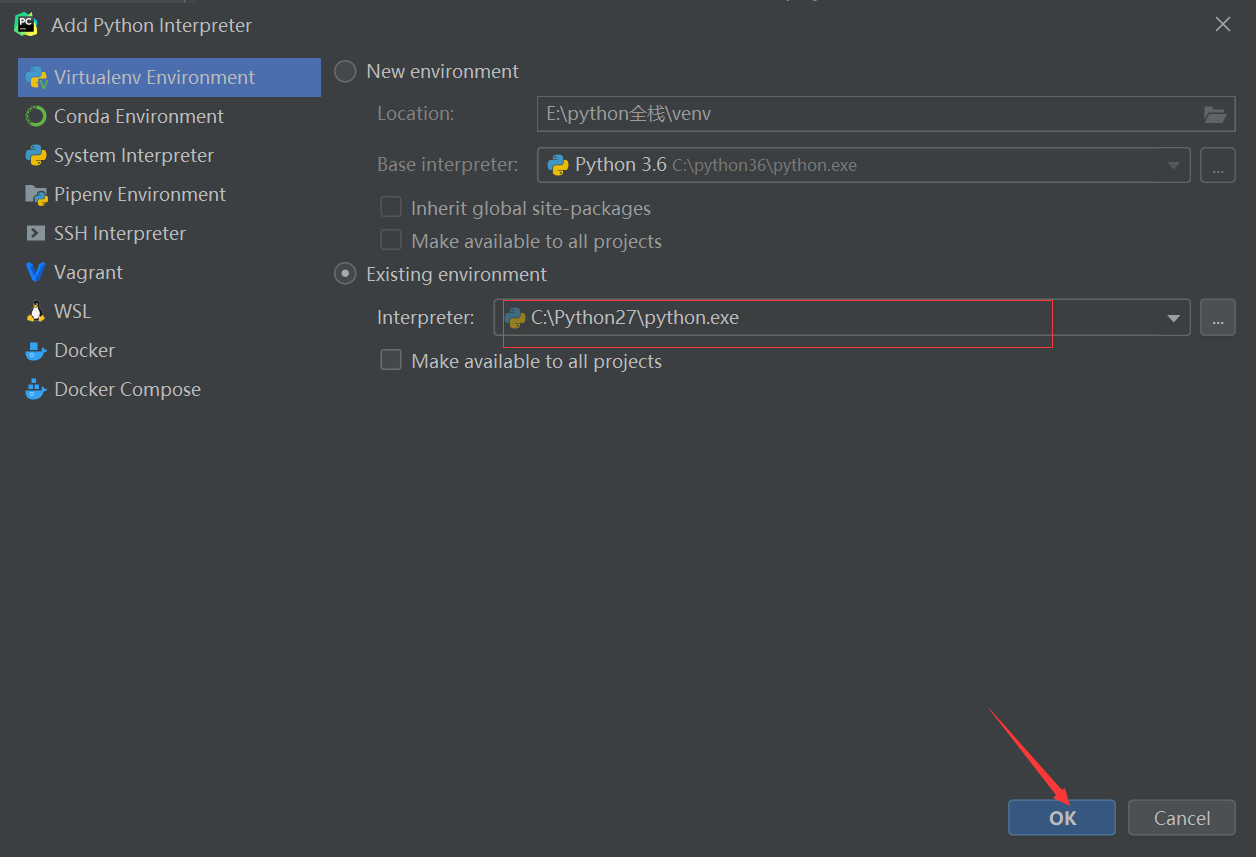1256x857 pixels.
Task: Click the 'Location:' label
Action: pyautogui.click(x=415, y=114)
